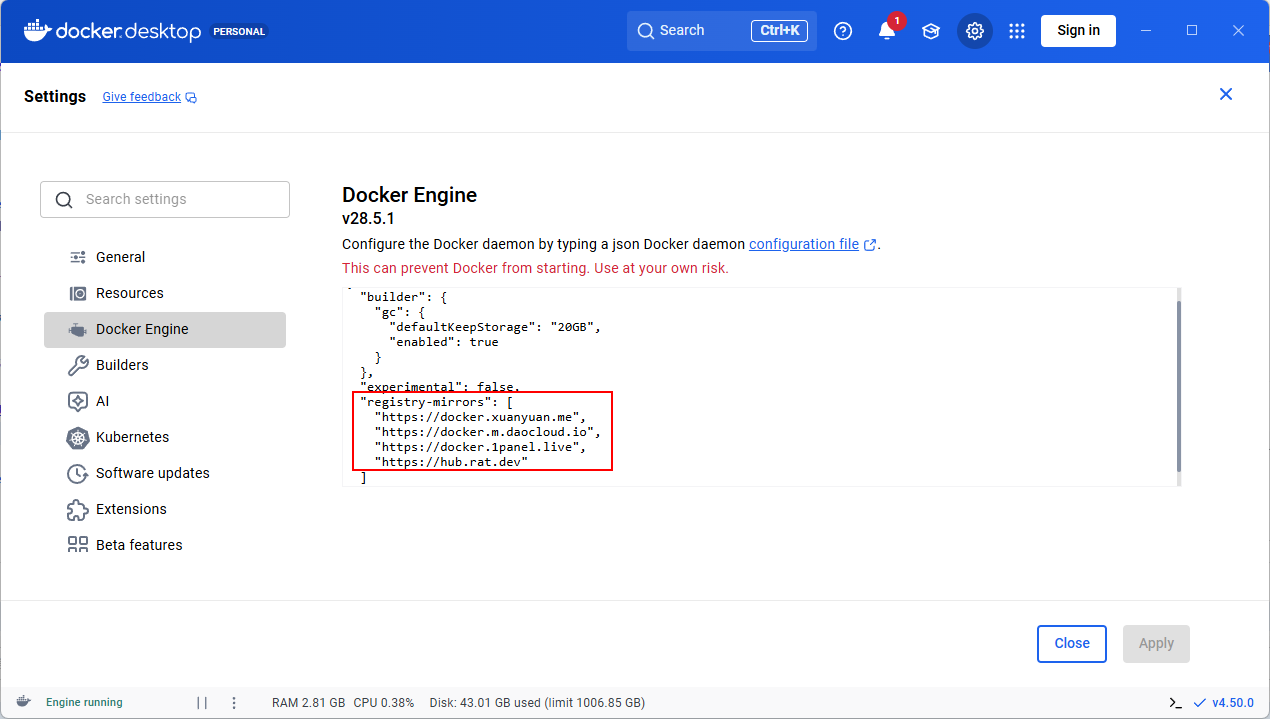1270x719 pixels.
Task: Click the "https://docker.xuanyuan.me" line
Action: point(480,418)
